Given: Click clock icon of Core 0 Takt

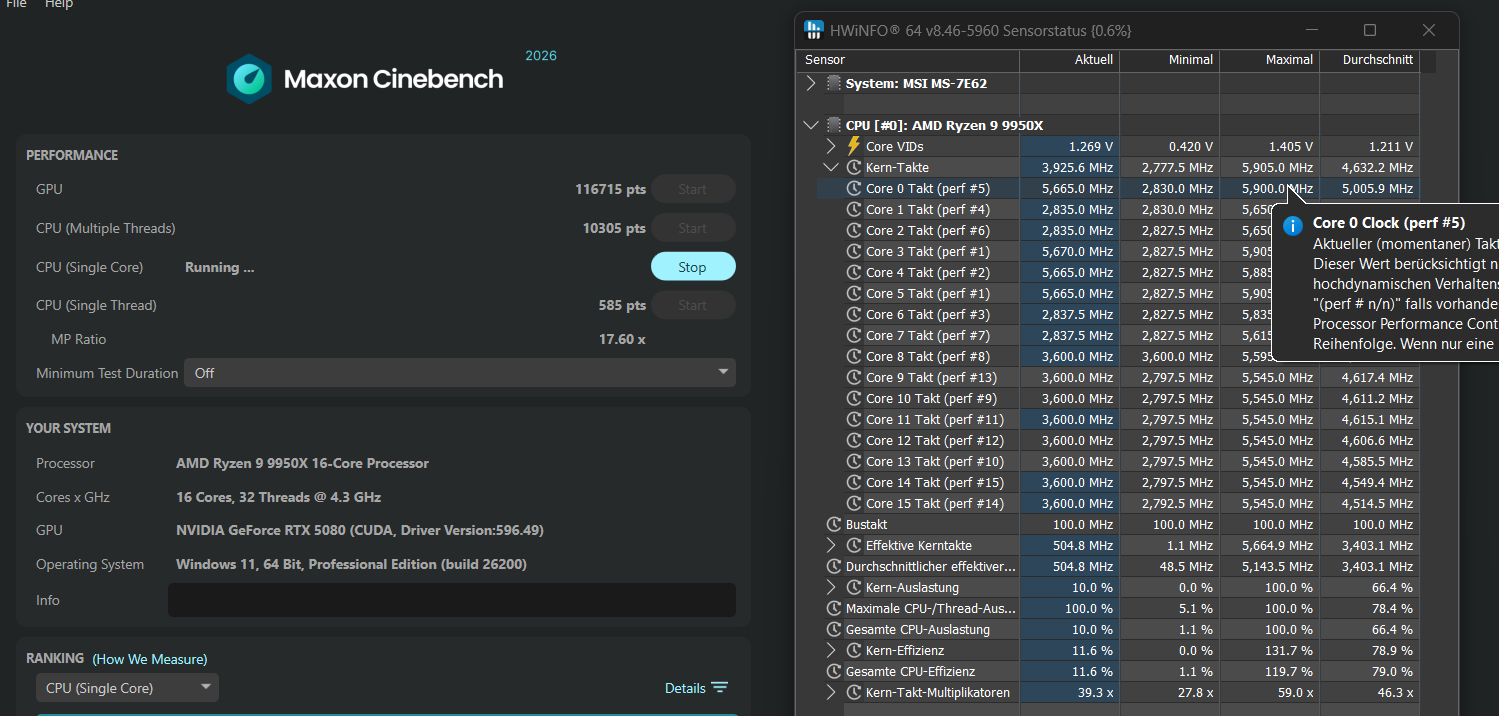Looking at the screenshot, I should [x=854, y=188].
